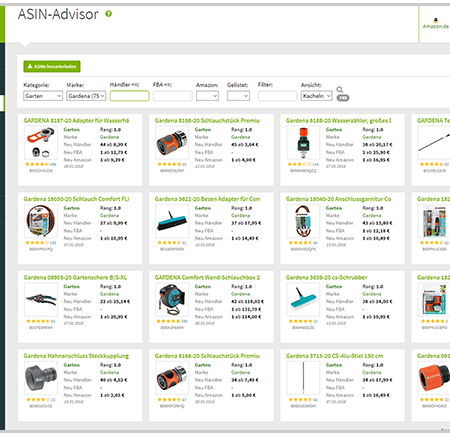Open the Marke dropdown showing Gardena

(x=86, y=96)
